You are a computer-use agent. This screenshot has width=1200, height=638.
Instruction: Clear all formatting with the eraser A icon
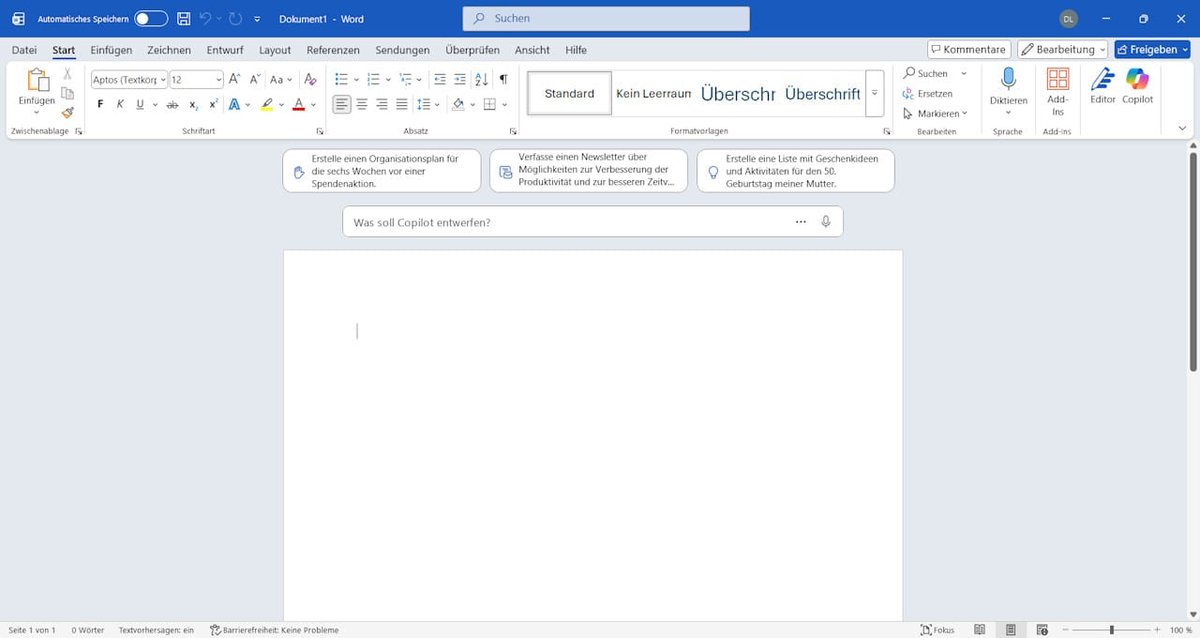pyautogui.click(x=310, y=79)
